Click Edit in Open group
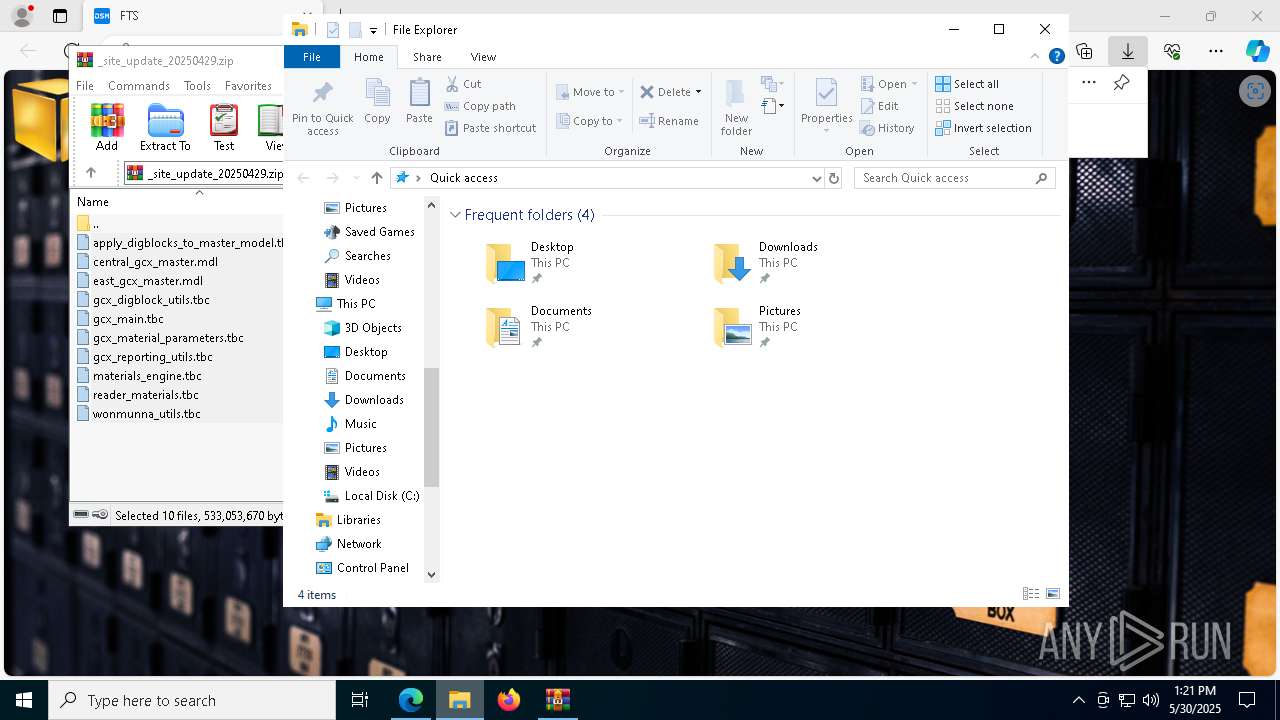1280x720 pixels. point(879,106)
